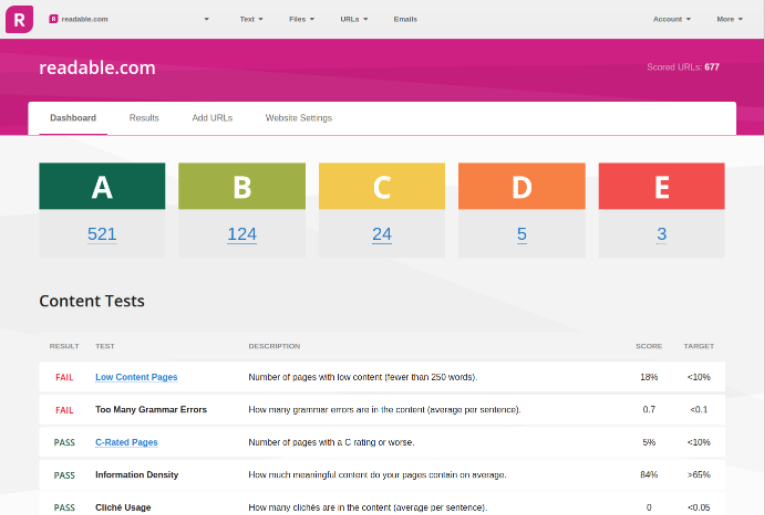Click the Content Tests heading
This screenshot has width=765, height=515.
pyautogui.click(x=92, y=301)
